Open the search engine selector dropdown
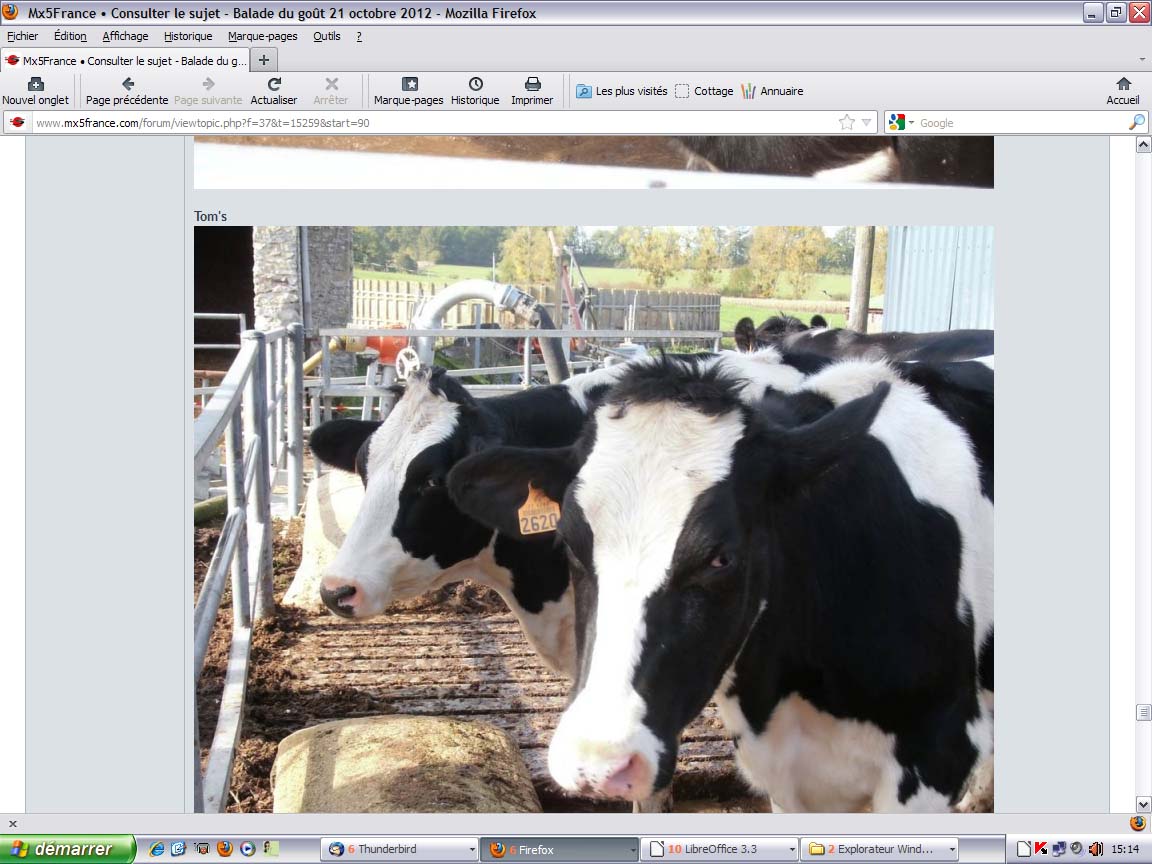The width and height of the screenshot is (1152, 864). tap(901, 123)
